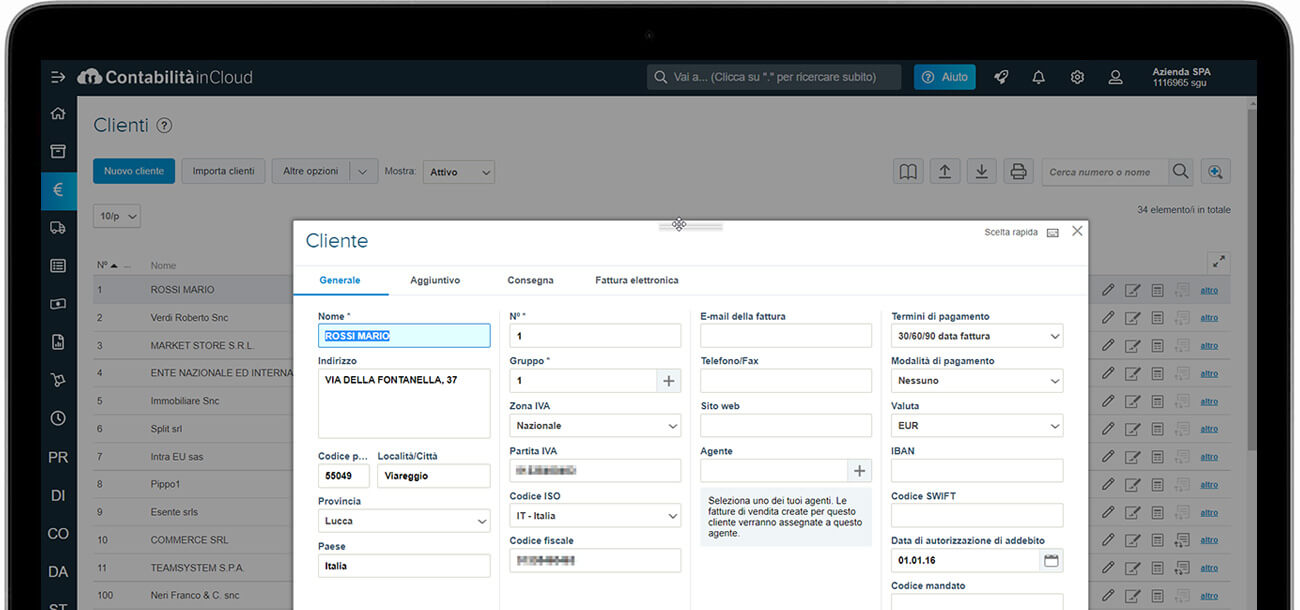
Task: Open the Provincia Lucca dropdown
Action: point(404,521)
